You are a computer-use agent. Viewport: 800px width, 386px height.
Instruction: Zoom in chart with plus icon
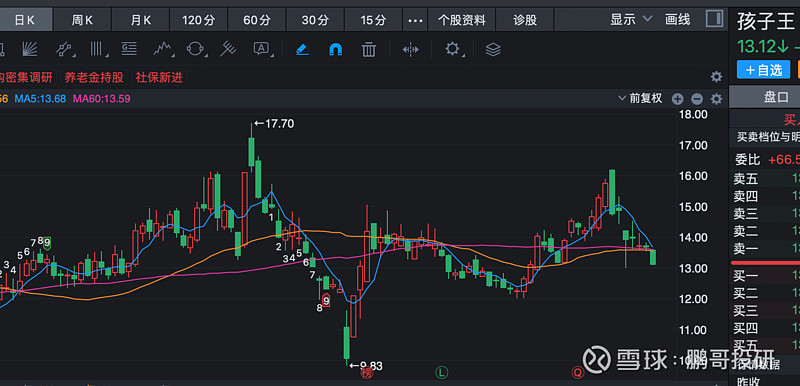[678, 99]
